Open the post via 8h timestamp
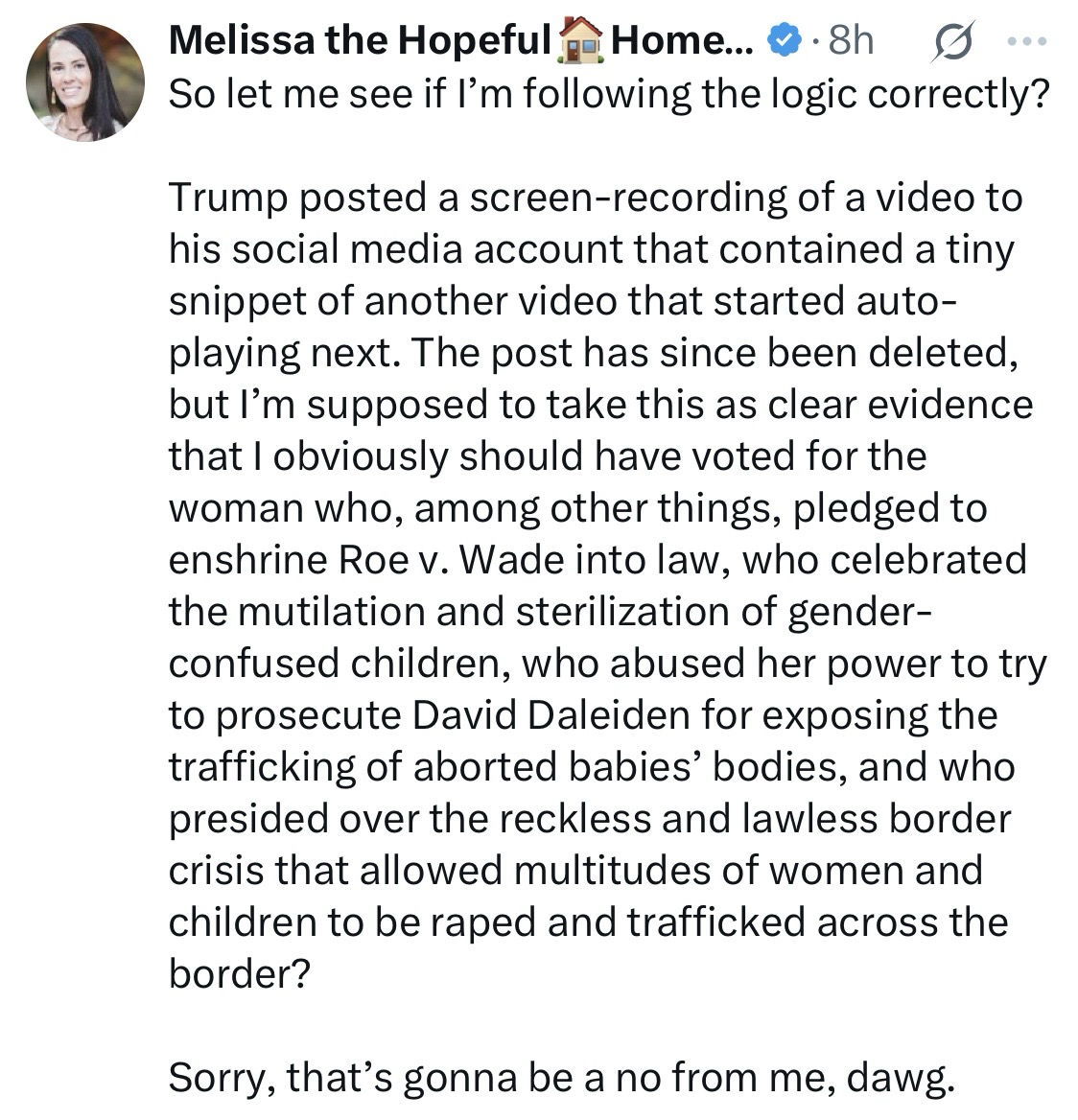Screen dimensions: 1078x1120 [x=850, y=40]
